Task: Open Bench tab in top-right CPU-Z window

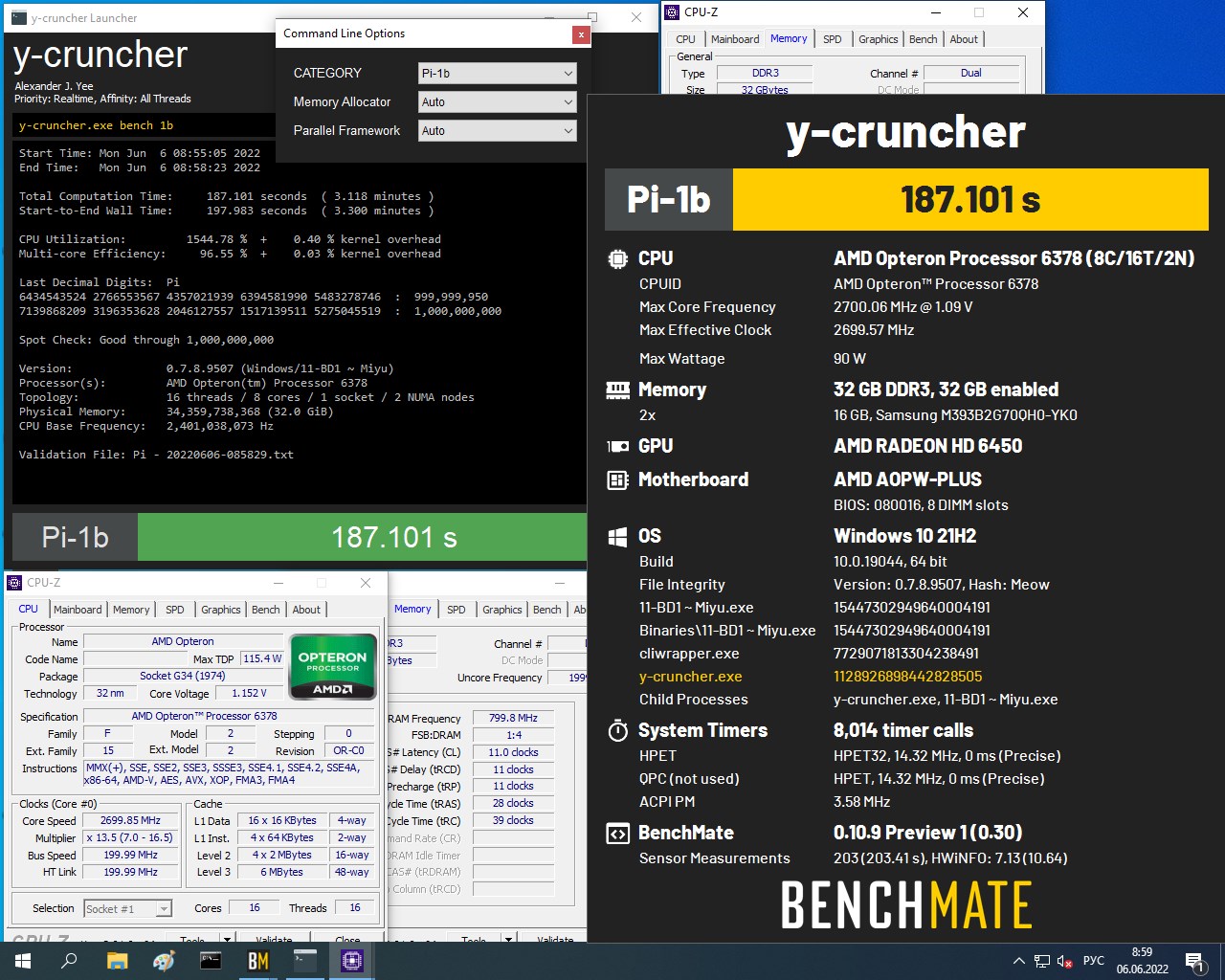Action: (923, 39)
